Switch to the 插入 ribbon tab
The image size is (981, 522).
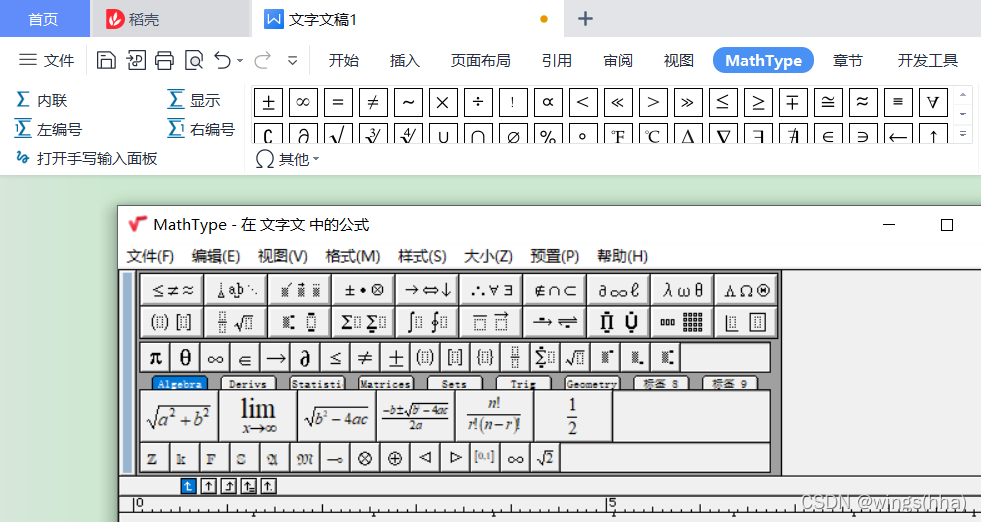(x=405, y=60)
